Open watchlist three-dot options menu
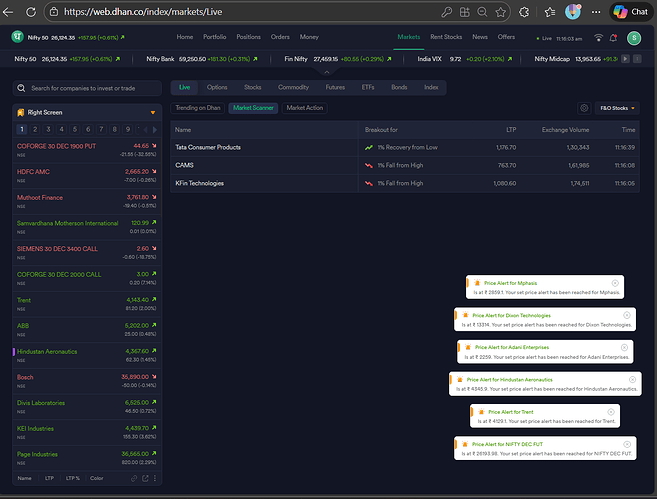This screenshot has height=499, width=657. [x=156, y=479]
